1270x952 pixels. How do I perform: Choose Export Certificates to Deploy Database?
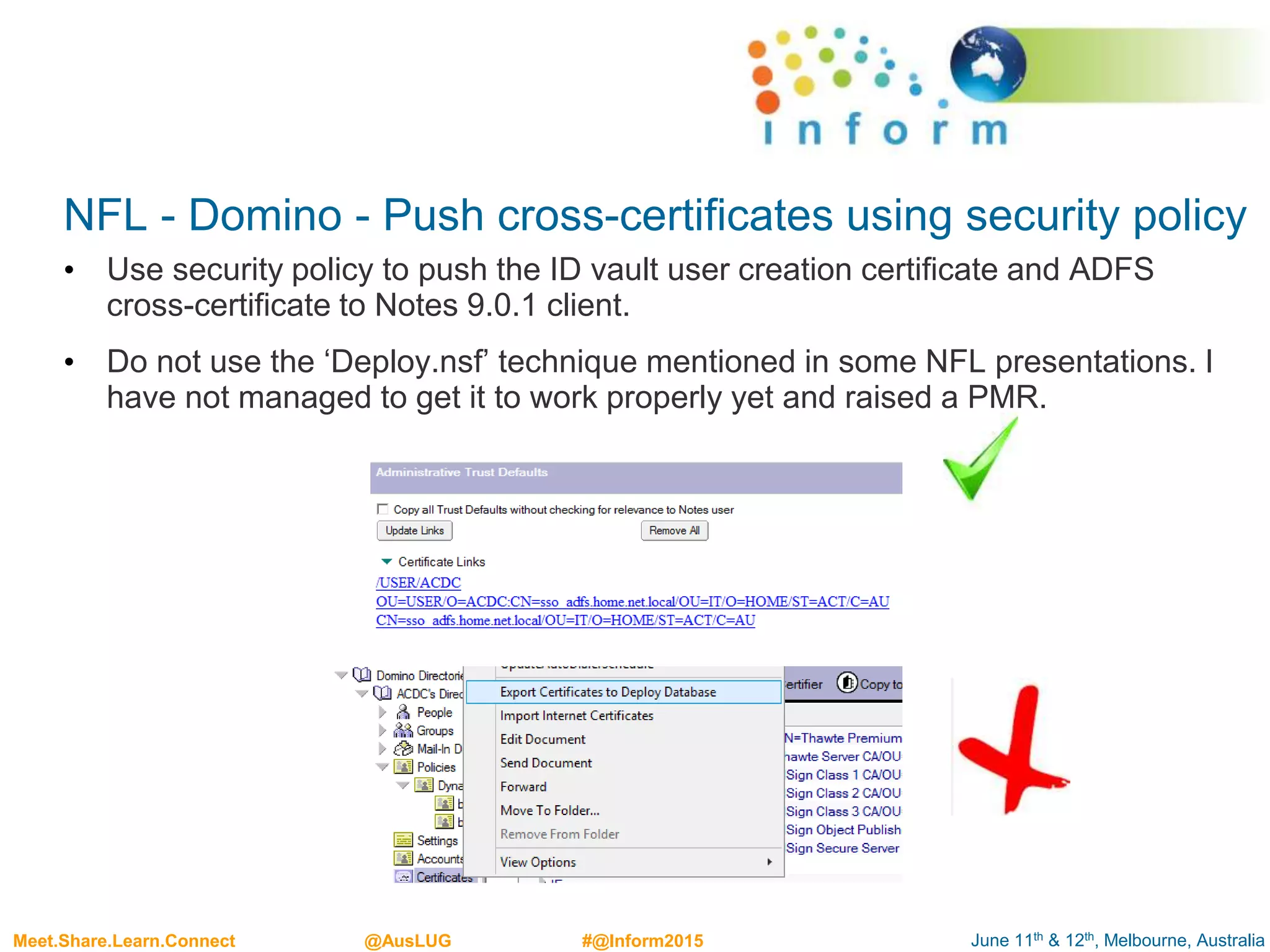pyautogui.click(x=624, y=692)
